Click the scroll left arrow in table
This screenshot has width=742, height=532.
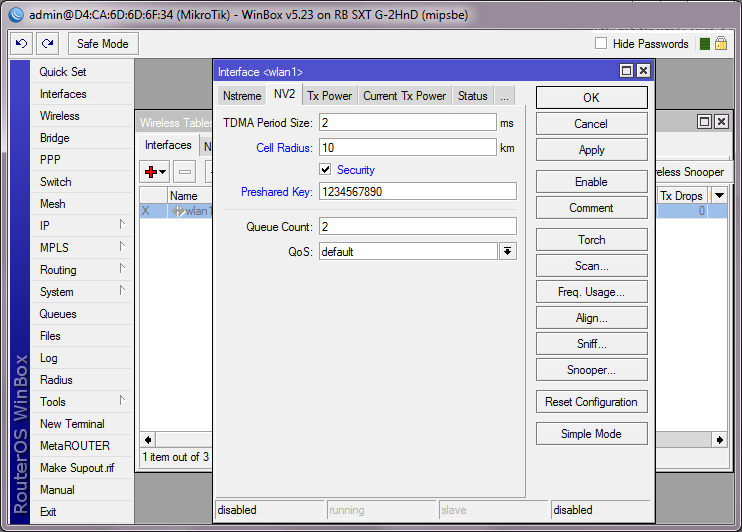(148, 439)
